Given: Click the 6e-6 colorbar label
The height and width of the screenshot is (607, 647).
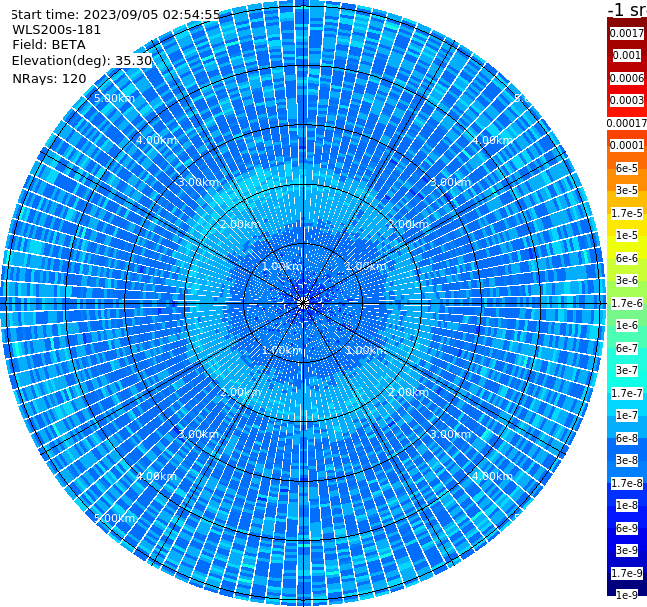Looking at the screenshot, I should pos(627,258).
